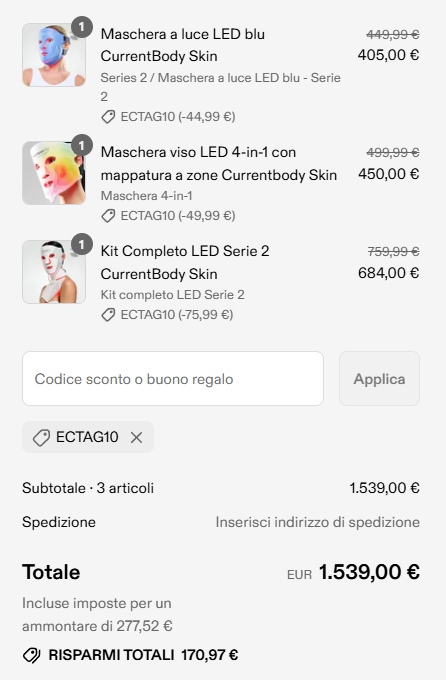
Task: Click the tag icon beside ECTAG10 (-44,99 €)
Action: pyautogui.click(x=108, y=117)
